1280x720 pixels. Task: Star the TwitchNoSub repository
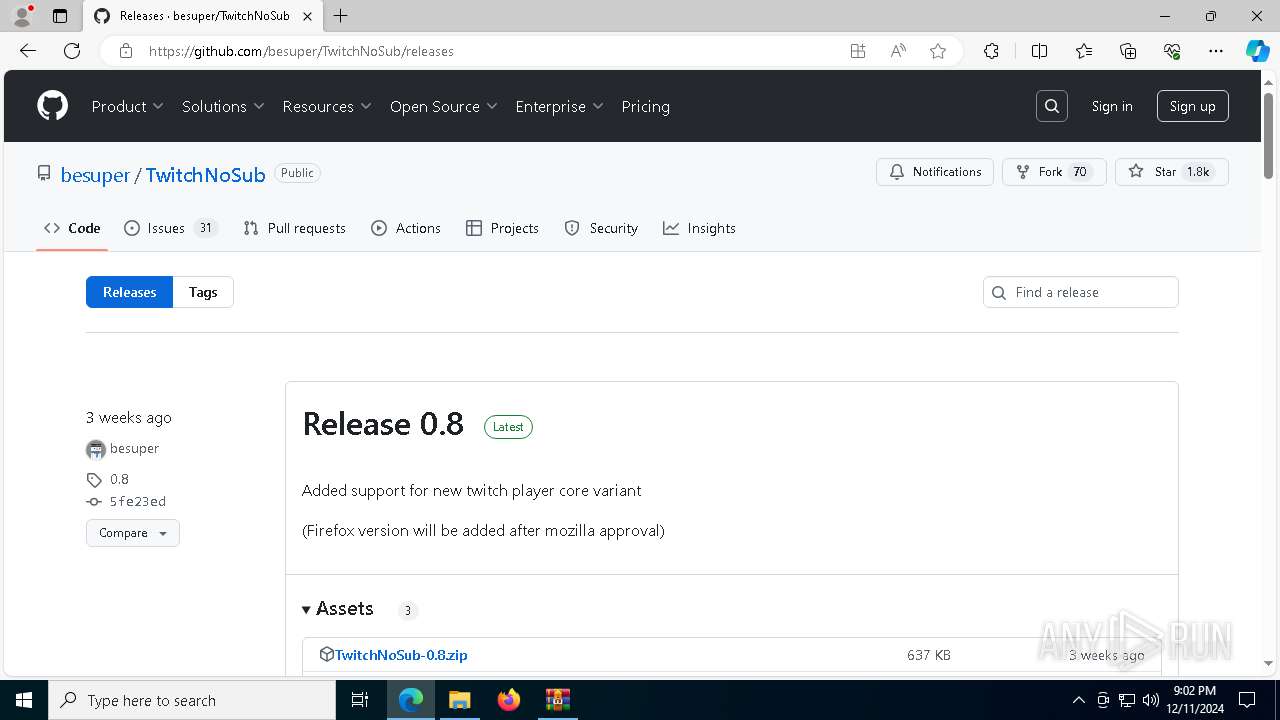click(1172, 172)
